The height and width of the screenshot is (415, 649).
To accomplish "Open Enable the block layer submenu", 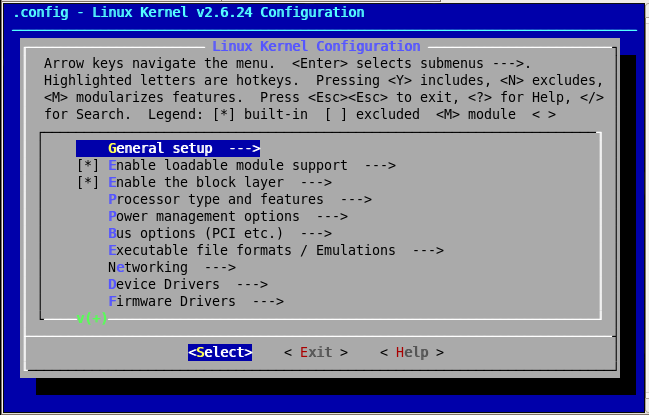I will tap(220, 182).
